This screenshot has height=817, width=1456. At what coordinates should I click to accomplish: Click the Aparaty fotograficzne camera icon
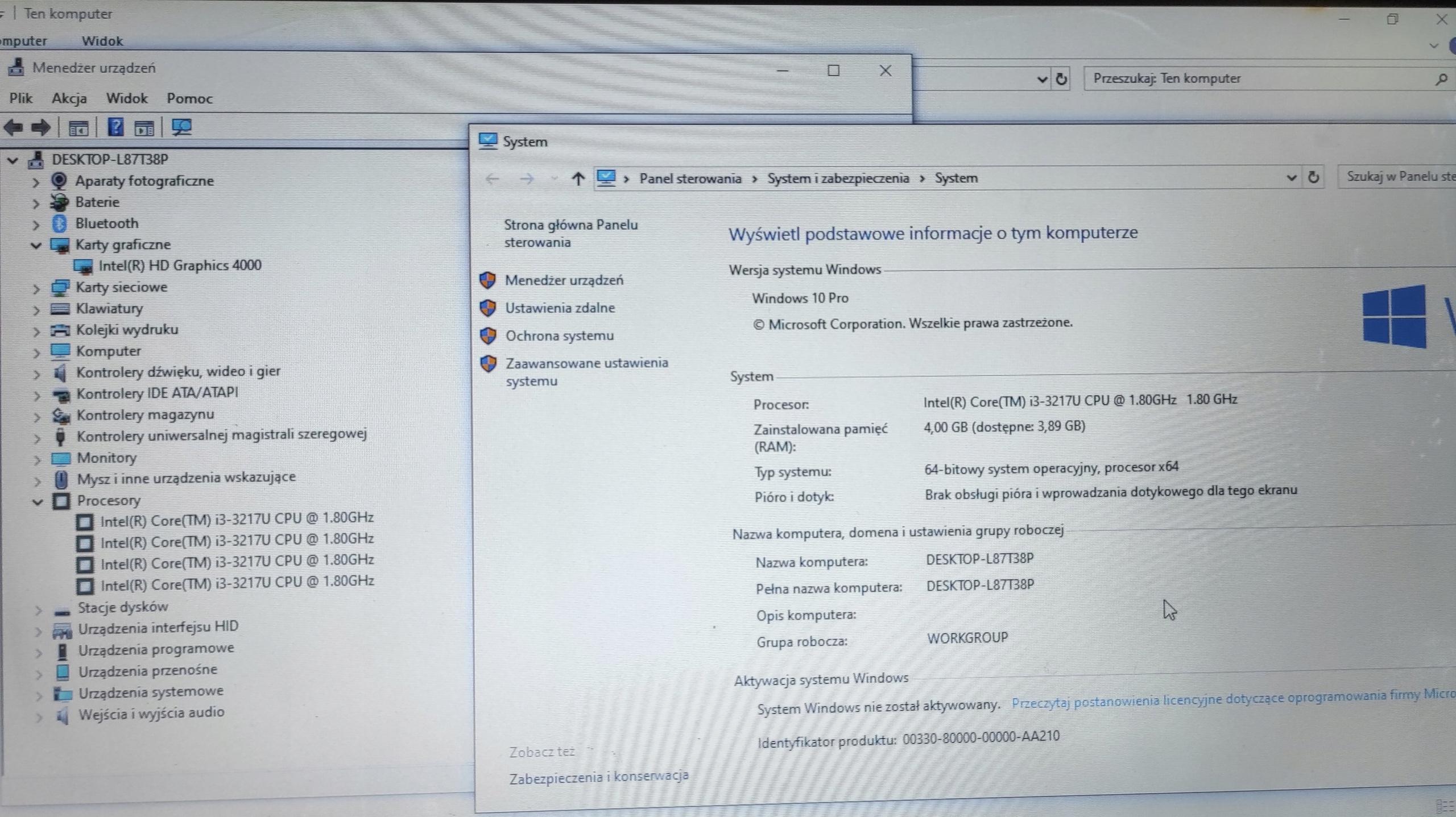59,181
